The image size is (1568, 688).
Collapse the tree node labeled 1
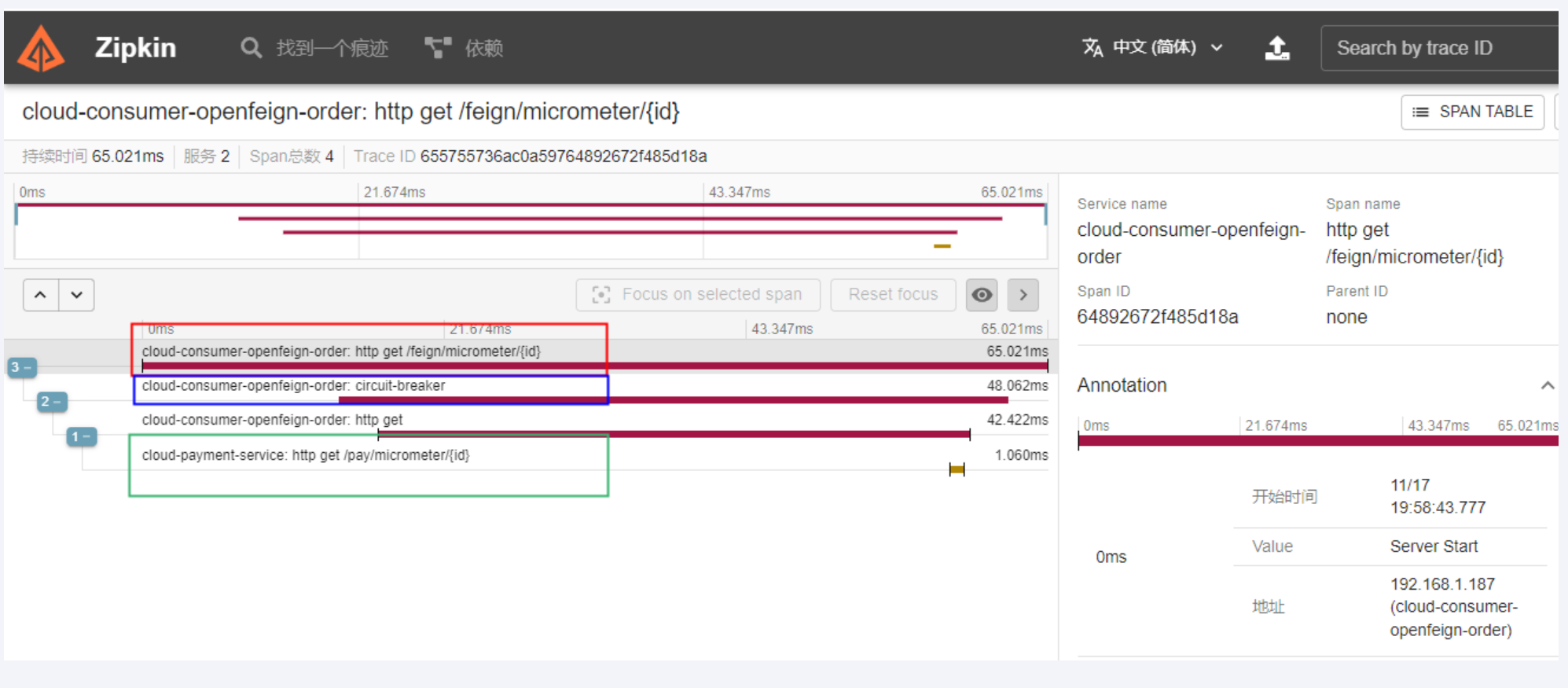pyautogui.click(x=82, y=436)
